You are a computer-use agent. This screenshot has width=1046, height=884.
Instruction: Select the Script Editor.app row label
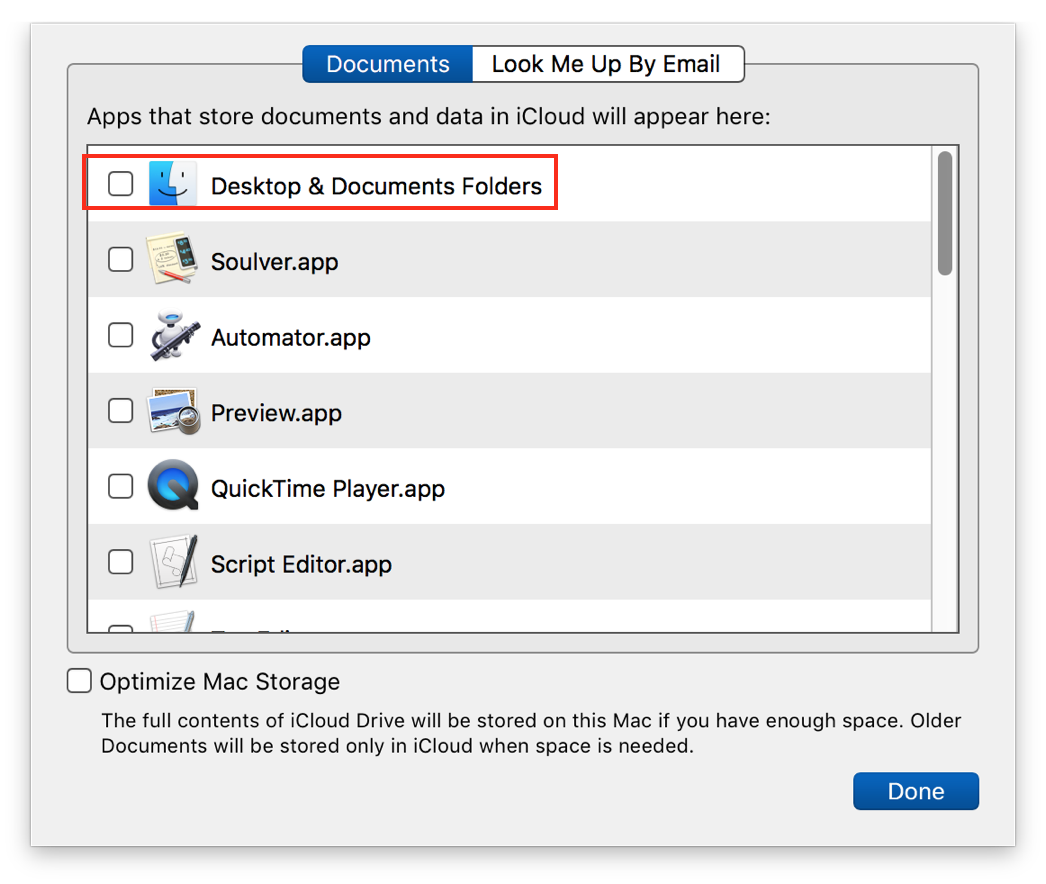coord(301,565)
